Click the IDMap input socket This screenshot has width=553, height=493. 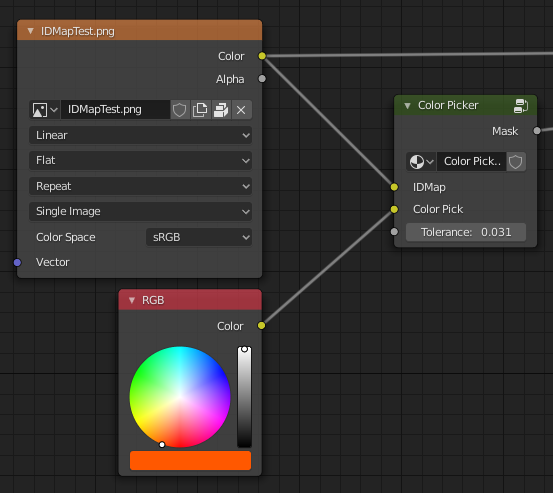click(x=394, y=187)
